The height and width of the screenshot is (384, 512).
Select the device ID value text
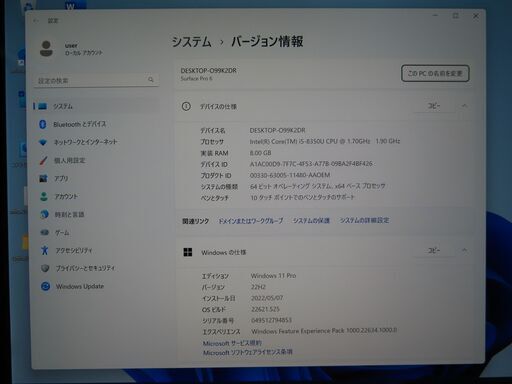pyautogui.click(x=311, y=164)
